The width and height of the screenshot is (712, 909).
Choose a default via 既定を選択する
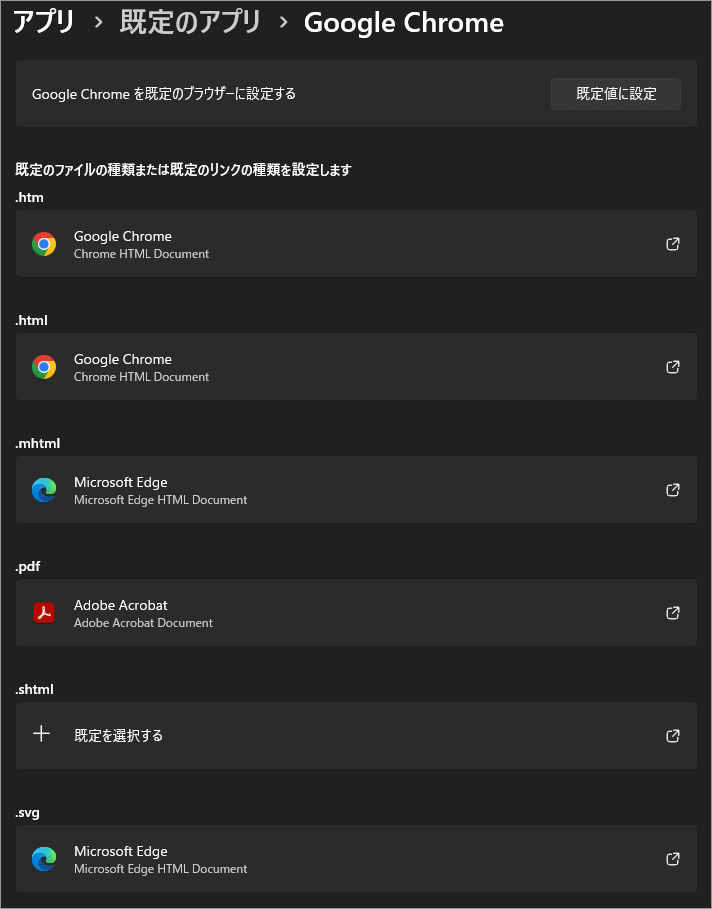(x=118, y=736)
